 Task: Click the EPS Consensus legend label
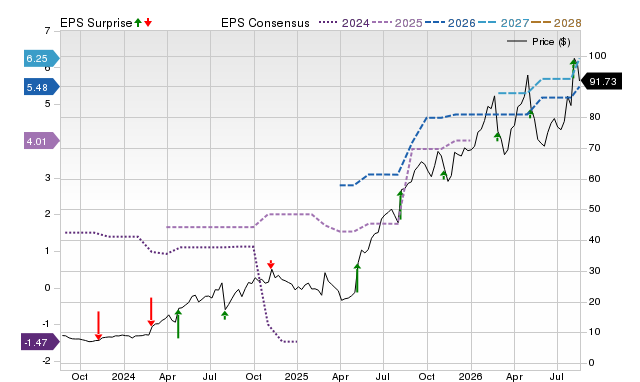point(265,23)
